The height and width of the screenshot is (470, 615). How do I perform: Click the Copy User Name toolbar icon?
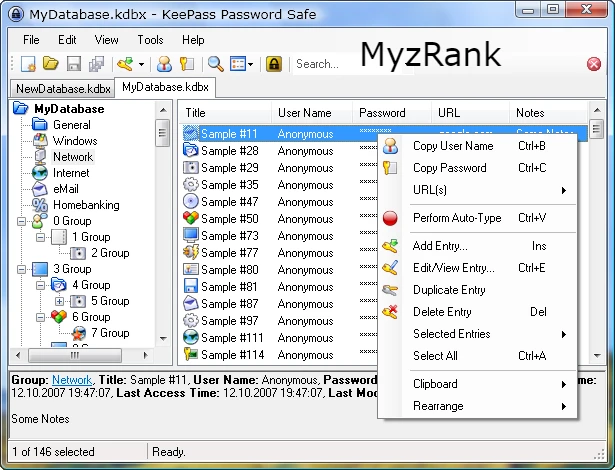tap(164, 64)
